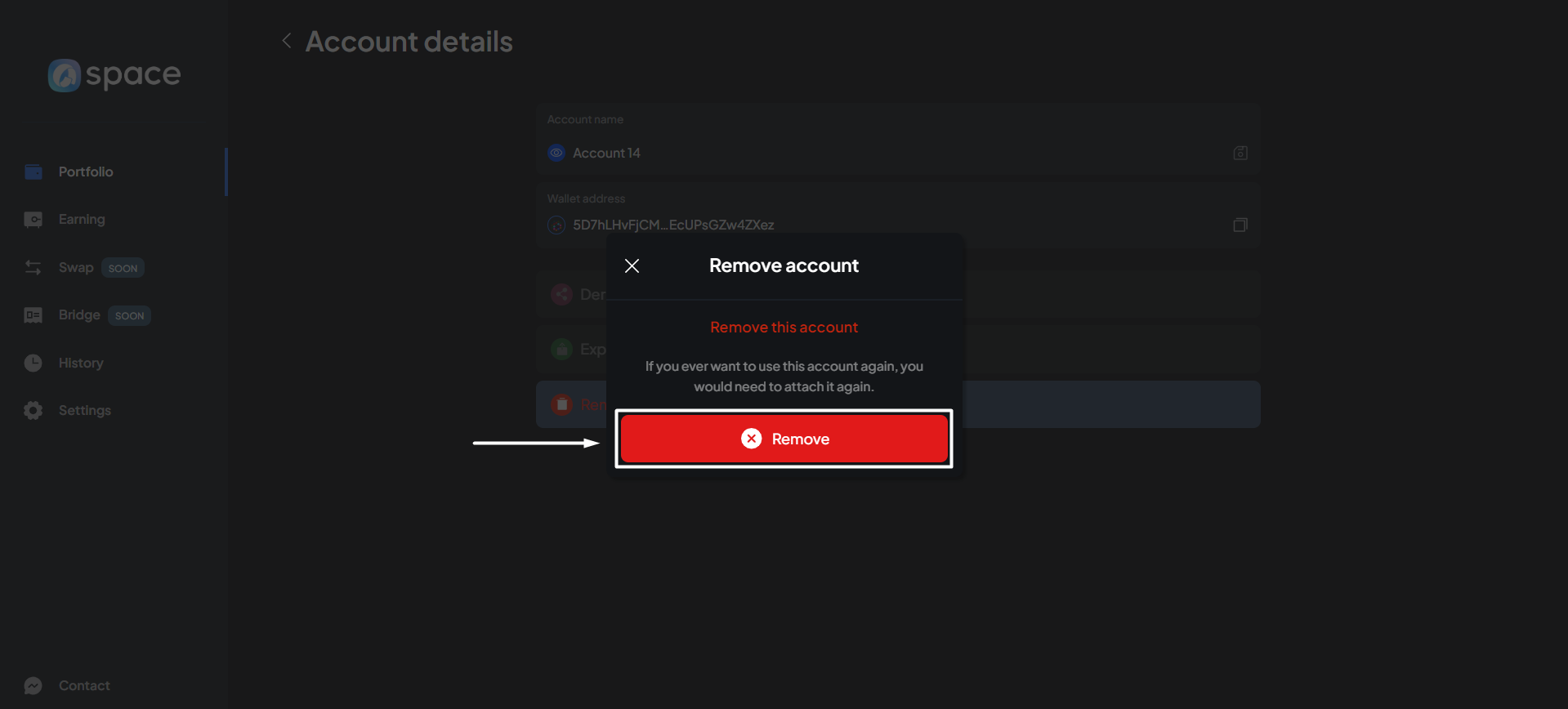
Task: Click the History clock icon
Action: [x=34, y=363]
